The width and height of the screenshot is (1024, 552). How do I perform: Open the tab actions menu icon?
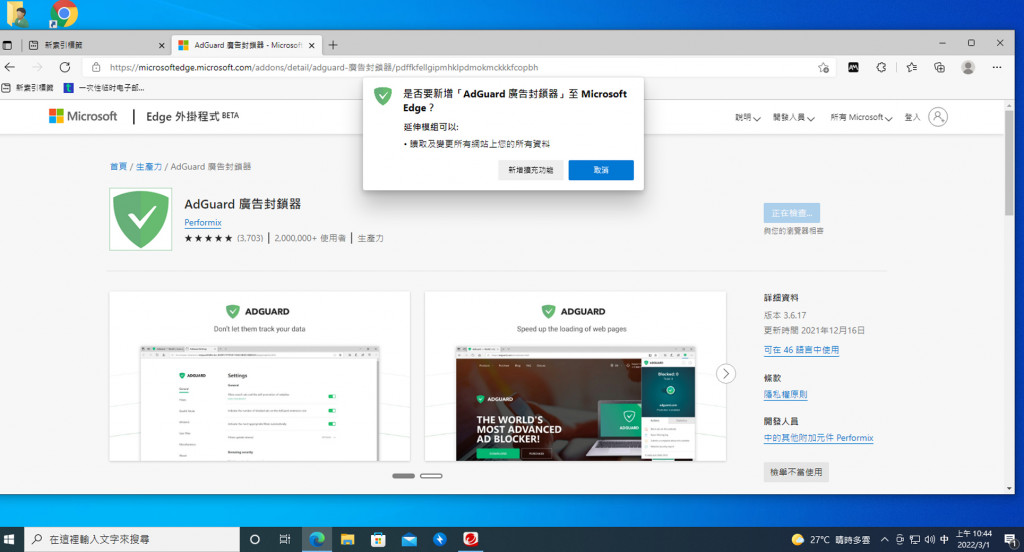7,45
